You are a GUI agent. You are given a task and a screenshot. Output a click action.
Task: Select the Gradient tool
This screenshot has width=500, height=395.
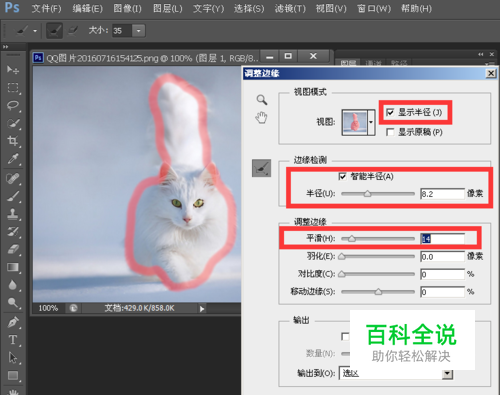coord(13,267)
